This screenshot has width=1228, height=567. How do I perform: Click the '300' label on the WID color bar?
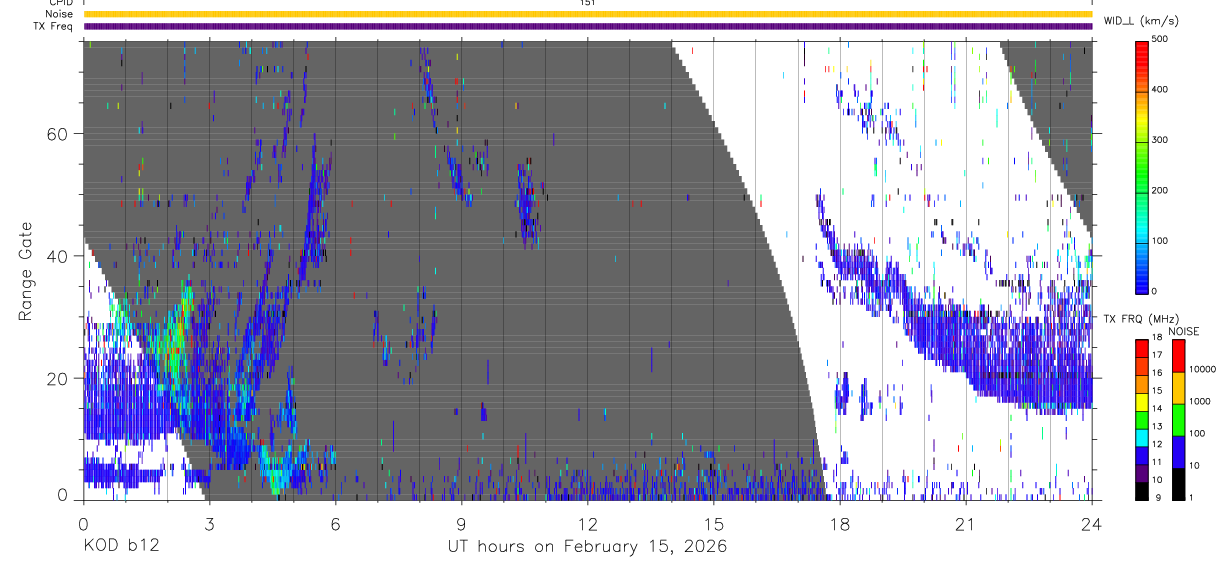pyautogui.click(x=1161, y=140)
